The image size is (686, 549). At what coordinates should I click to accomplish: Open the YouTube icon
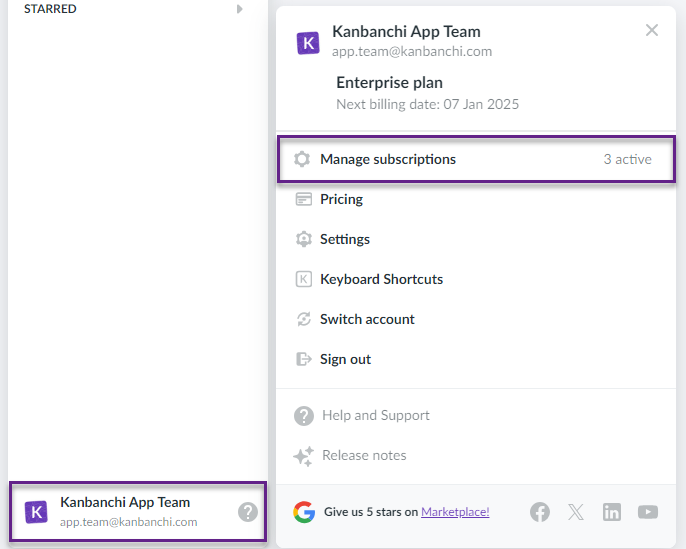(x=648, y=512)
